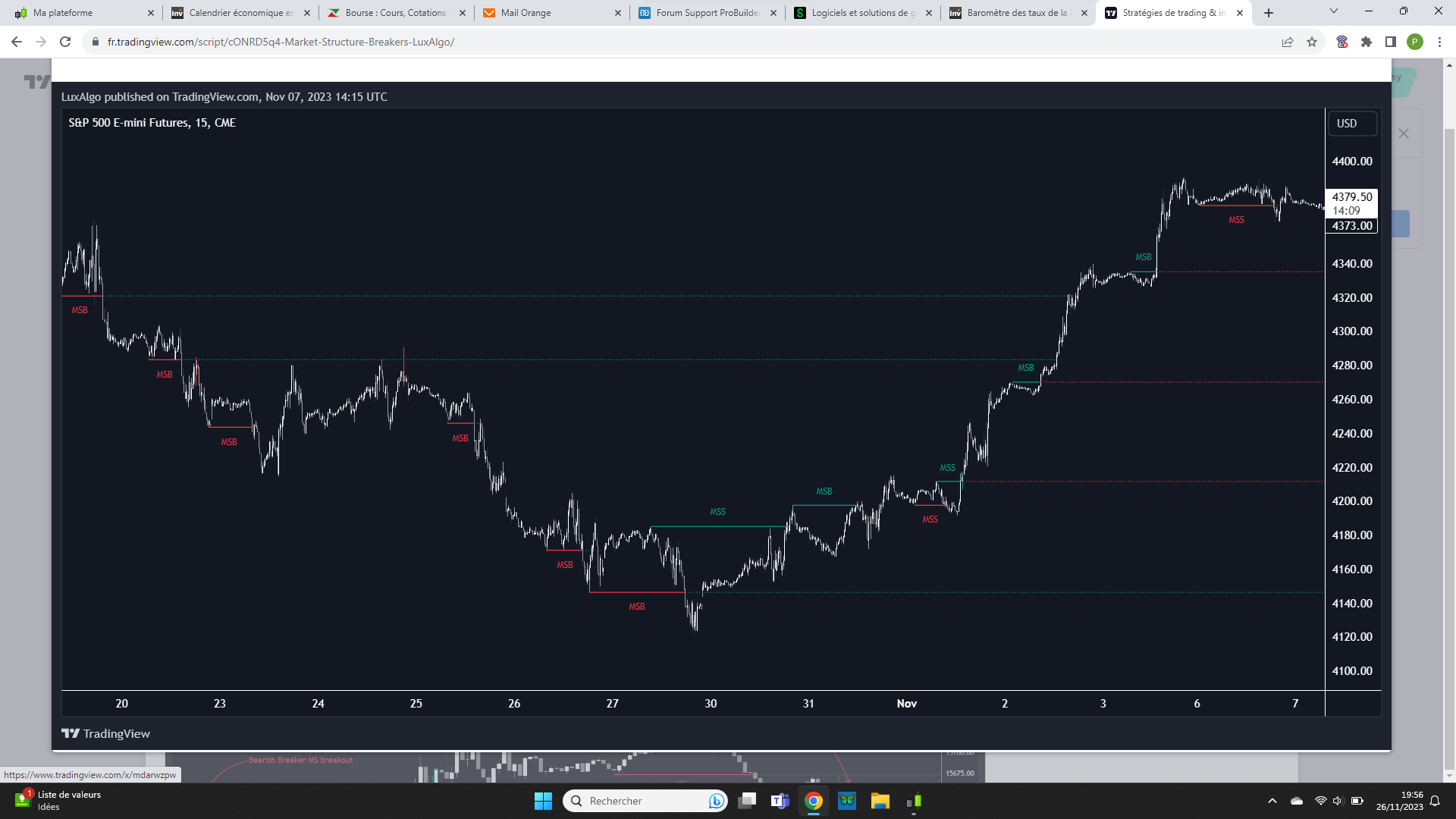
Task: Open File Explorer from the taskbar
Action: pyautogui.click(x=880, y=801)
